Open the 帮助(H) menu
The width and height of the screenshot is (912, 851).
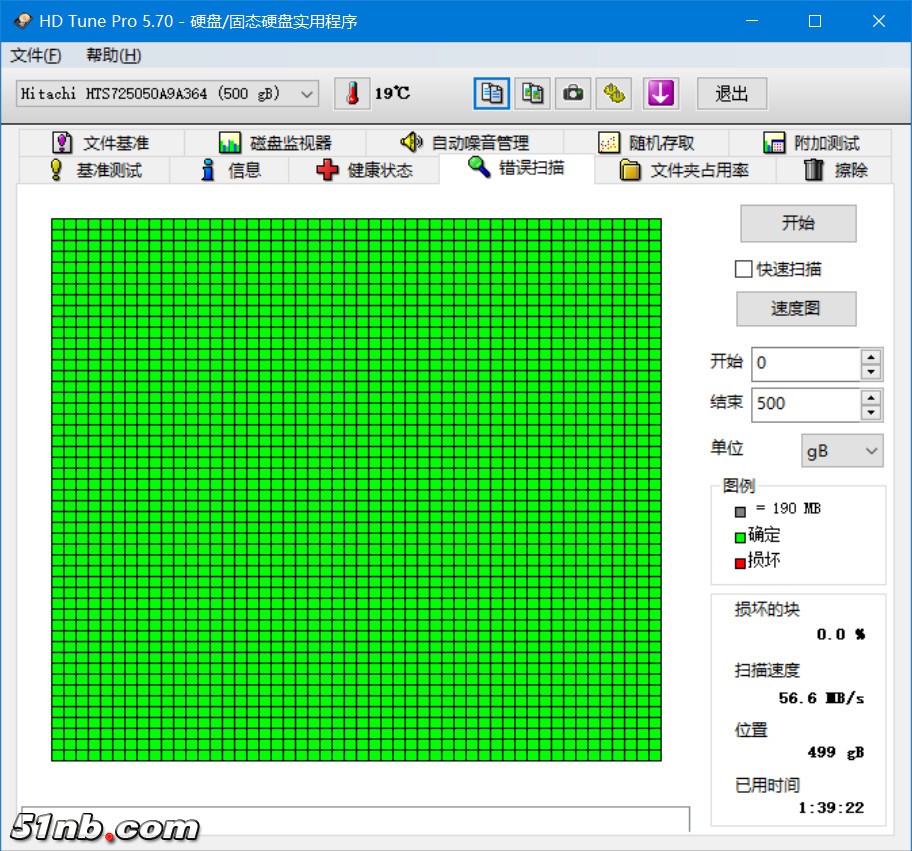113,55
